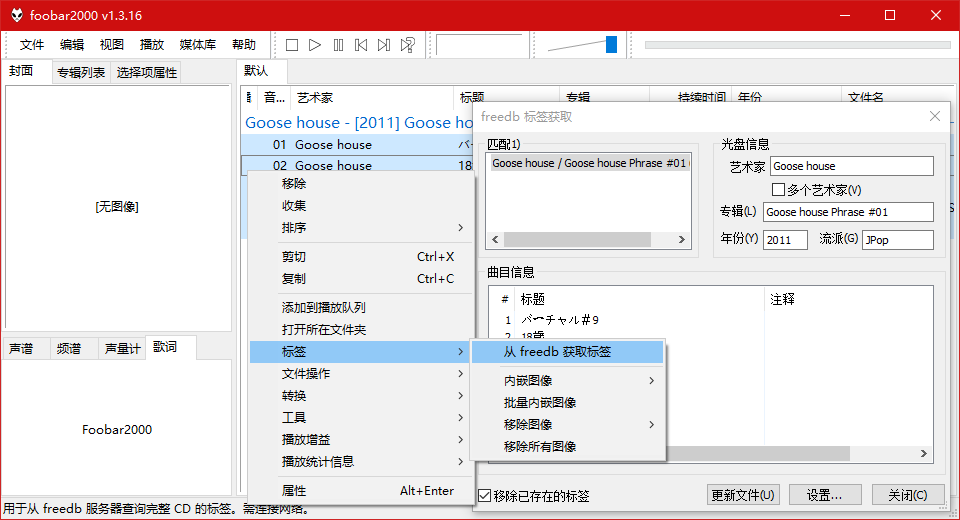Click the Stop playback button
This screenshot has width=960, height=520.
[292, 45]
